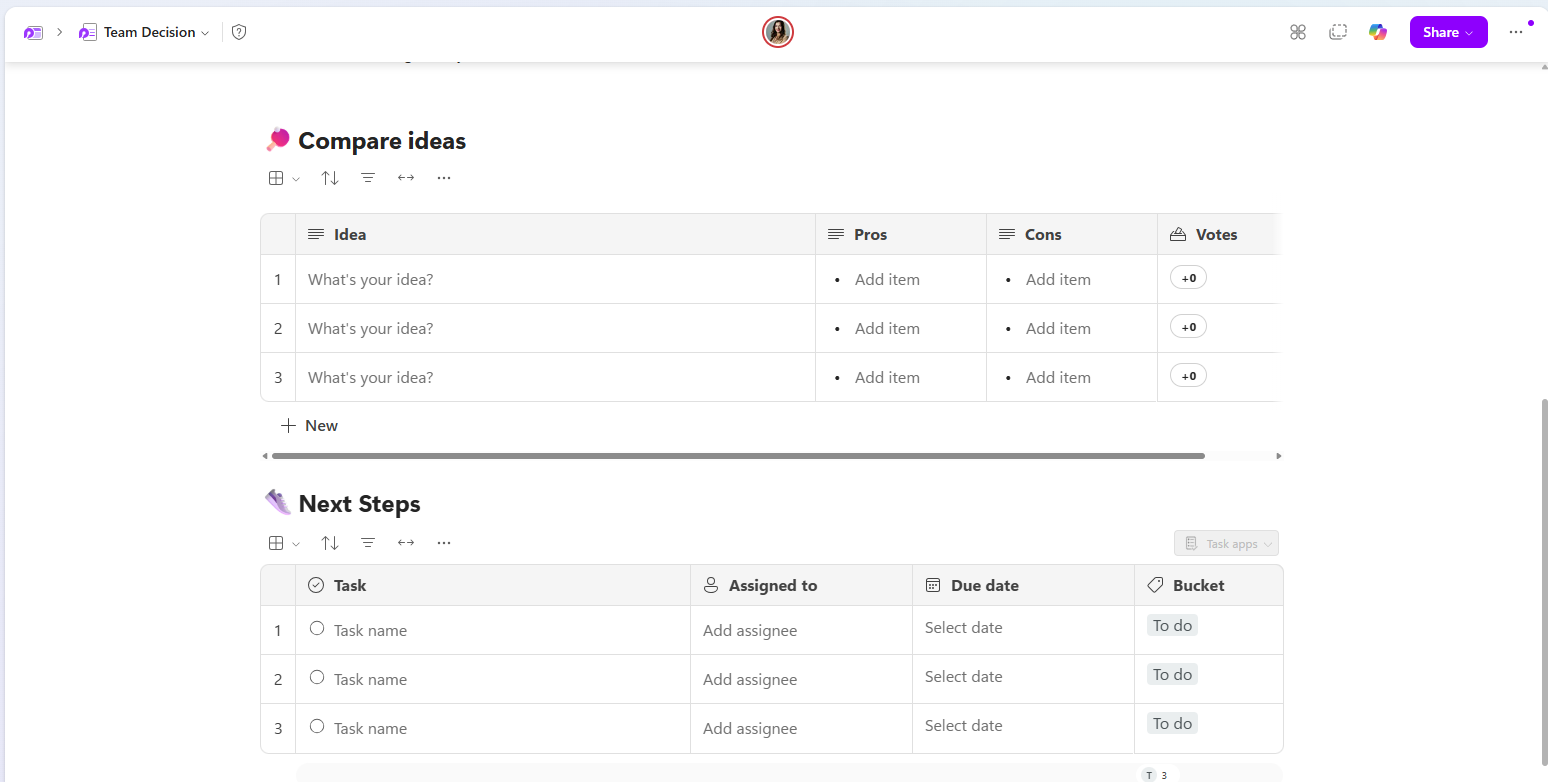This screenshot has height=782, width=1548.
Task: Change the Bucket label on task 2
Action: [x=1171, y=673]
